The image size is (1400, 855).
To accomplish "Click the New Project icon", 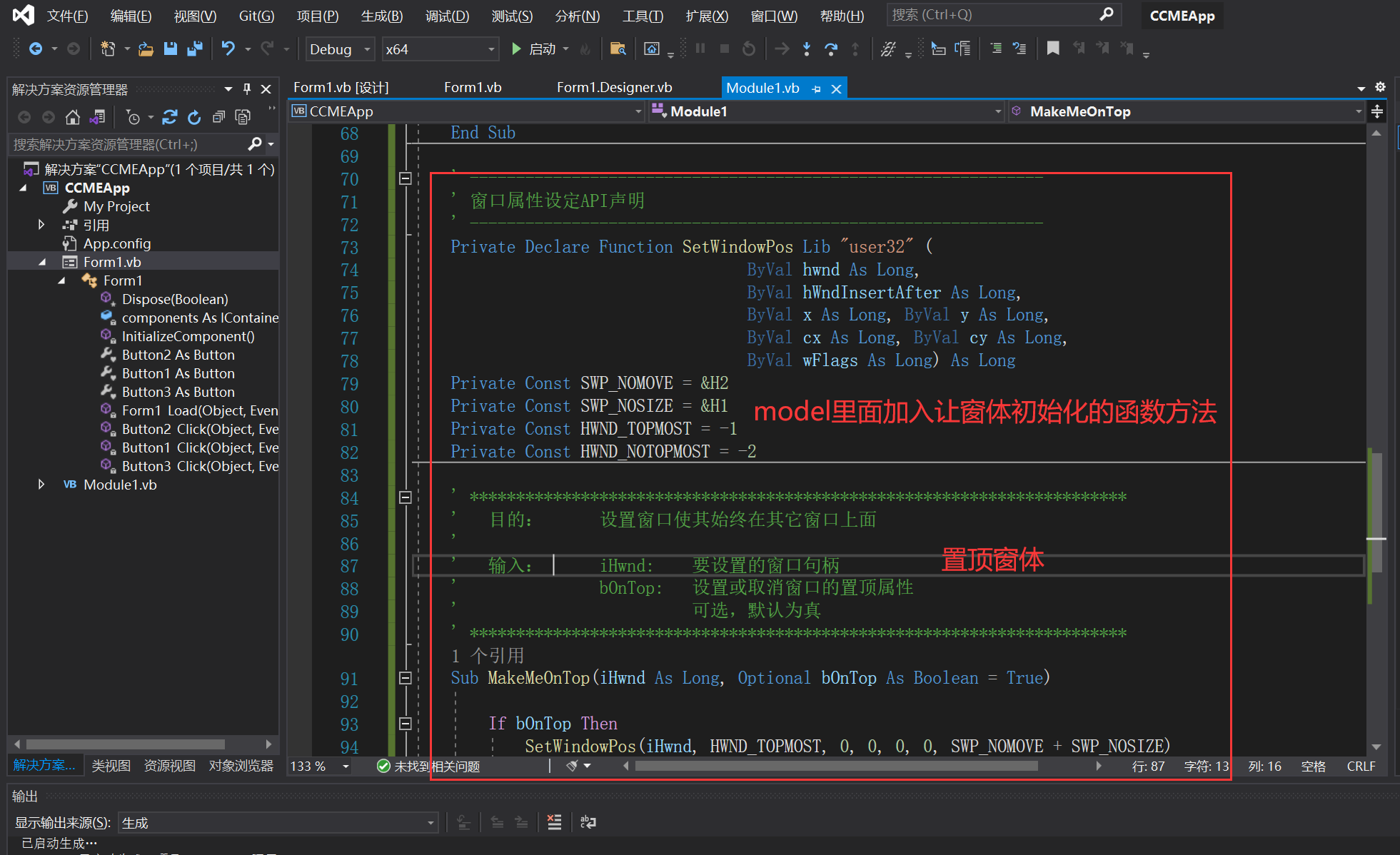I will 108,49.
